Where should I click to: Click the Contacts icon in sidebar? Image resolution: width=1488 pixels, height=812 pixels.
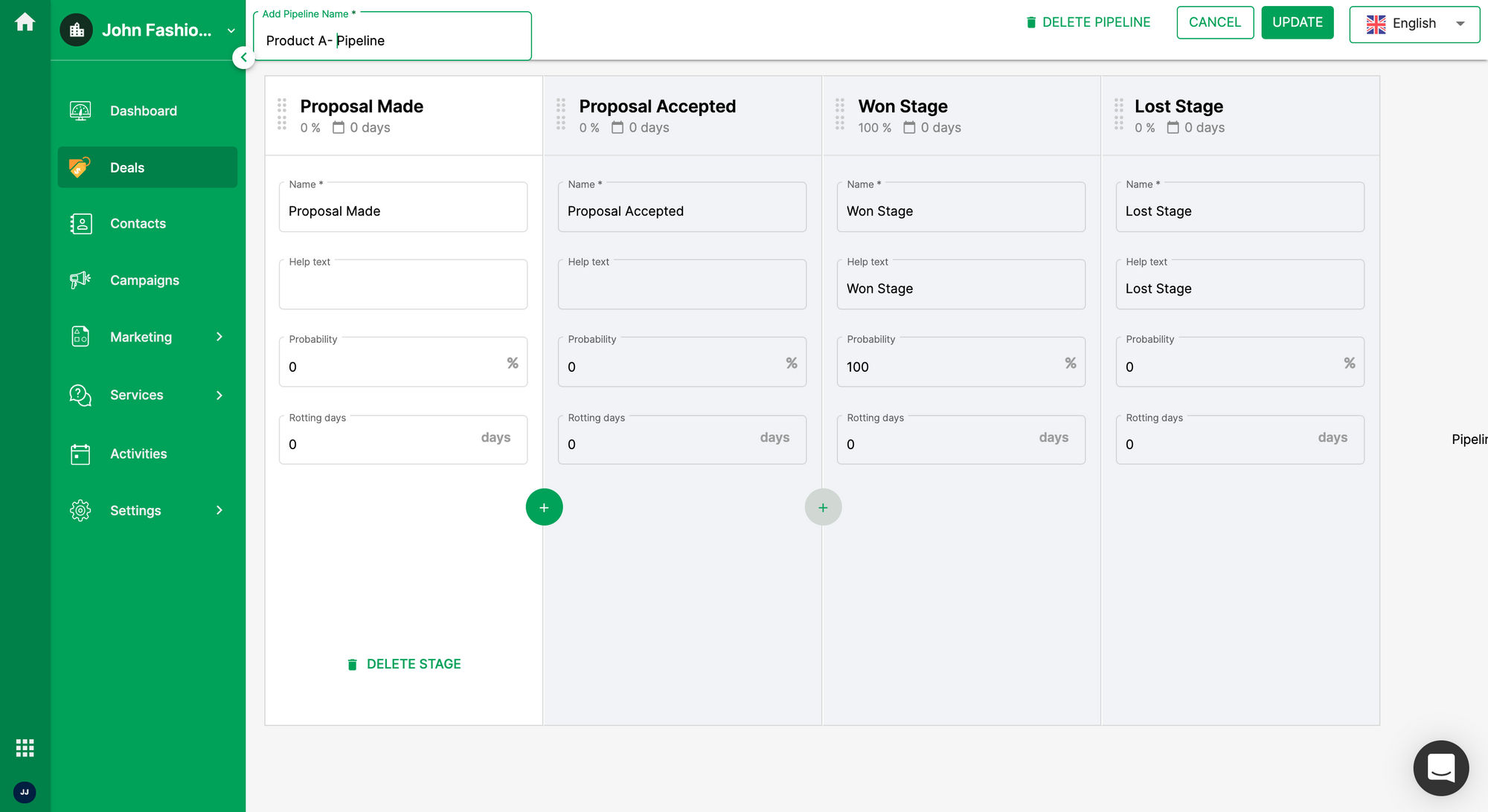pos(81,224)
